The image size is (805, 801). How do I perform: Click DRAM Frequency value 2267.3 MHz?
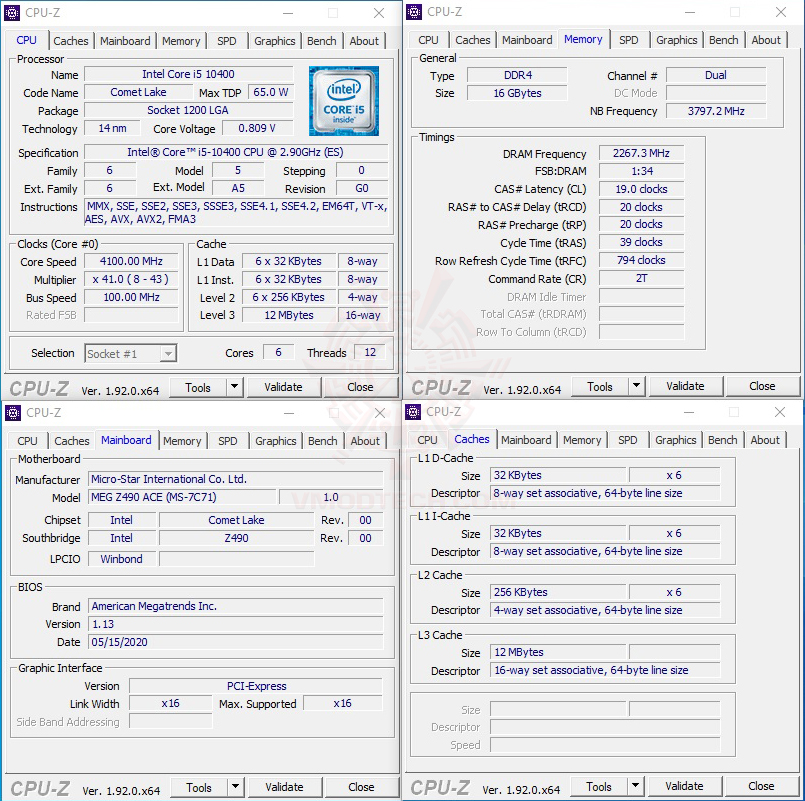pos(641,153)
